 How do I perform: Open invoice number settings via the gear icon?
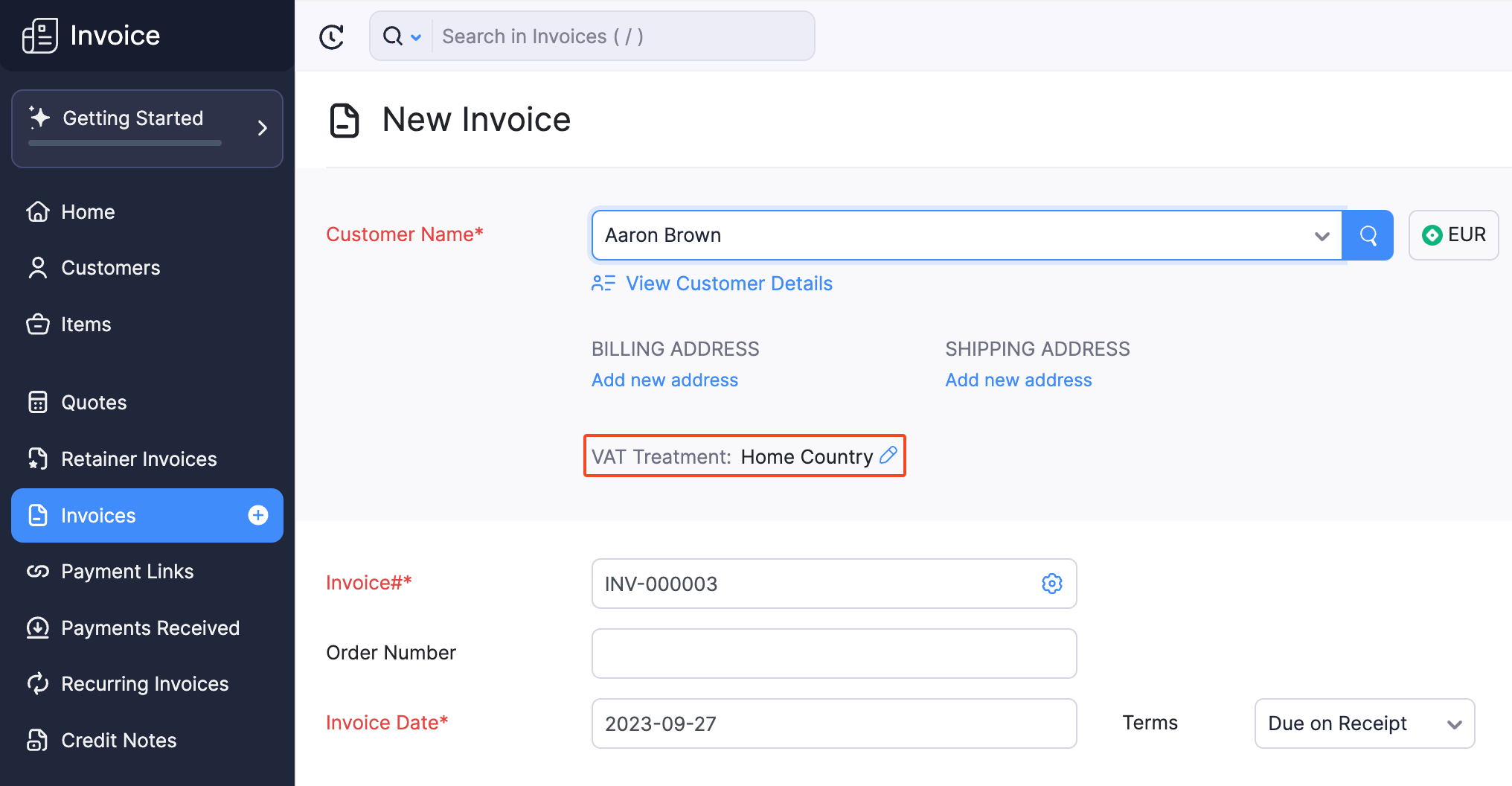click(x=1051, y=584)
